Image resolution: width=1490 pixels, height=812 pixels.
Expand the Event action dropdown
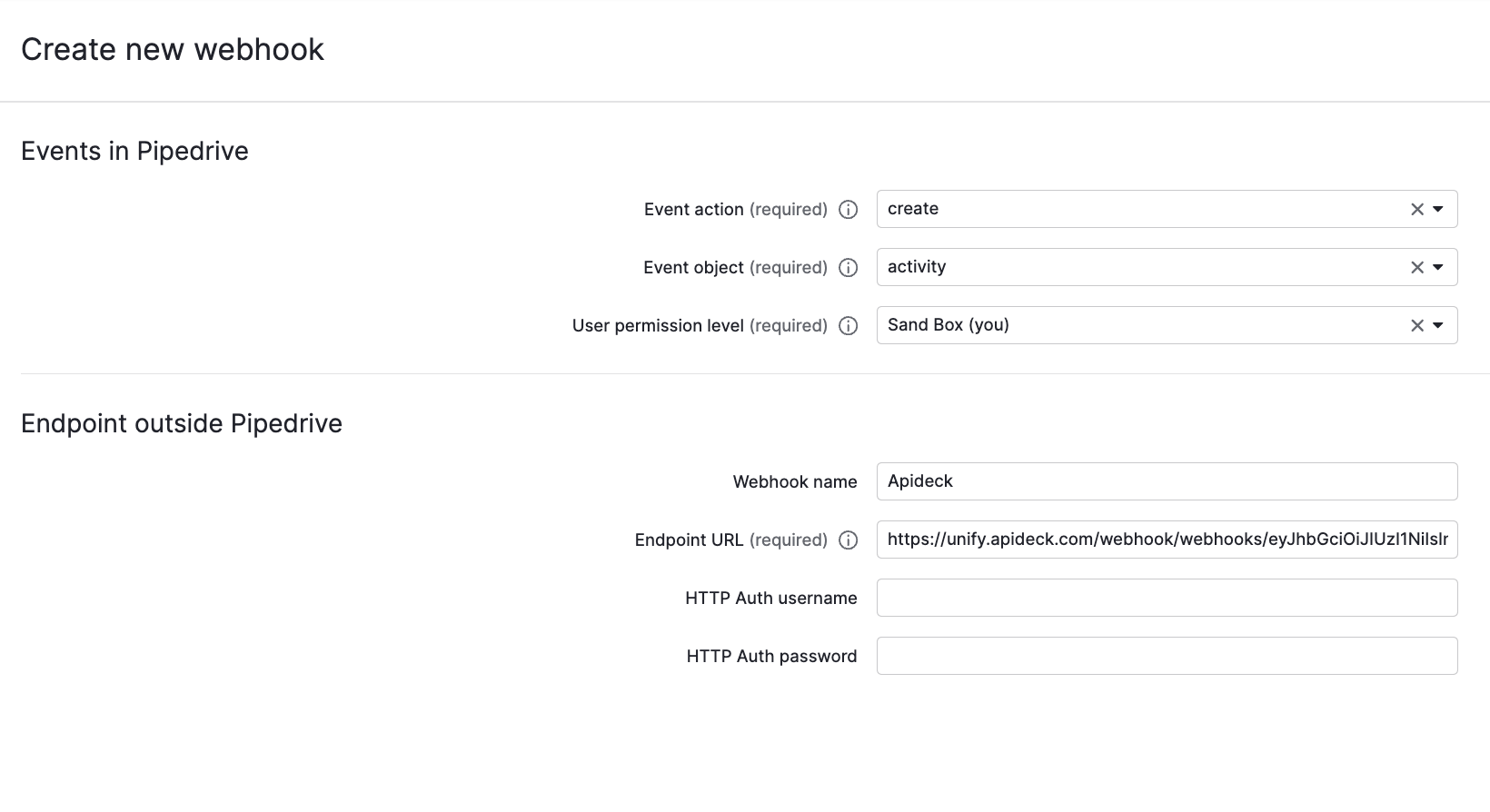(x=1437, y=209)
